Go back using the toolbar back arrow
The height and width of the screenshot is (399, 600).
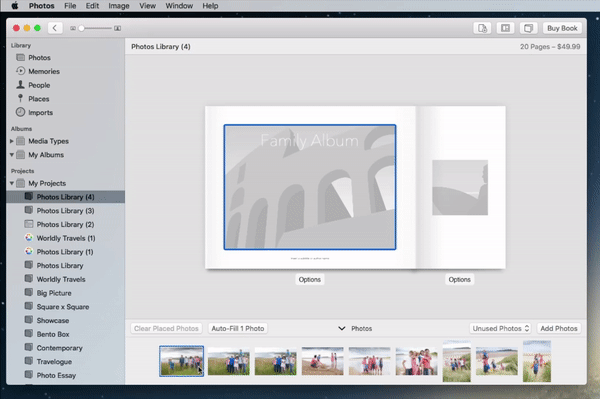point(55,28)
